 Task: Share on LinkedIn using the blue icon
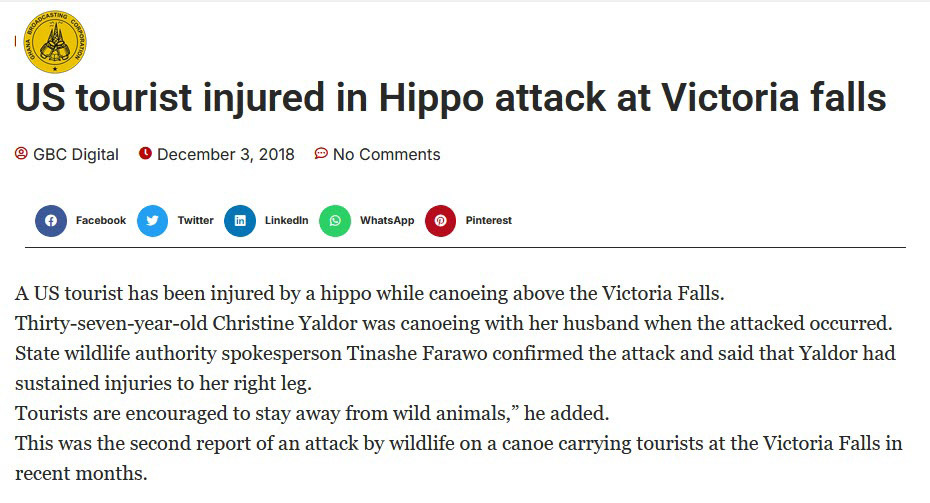(x=240, y=221)
